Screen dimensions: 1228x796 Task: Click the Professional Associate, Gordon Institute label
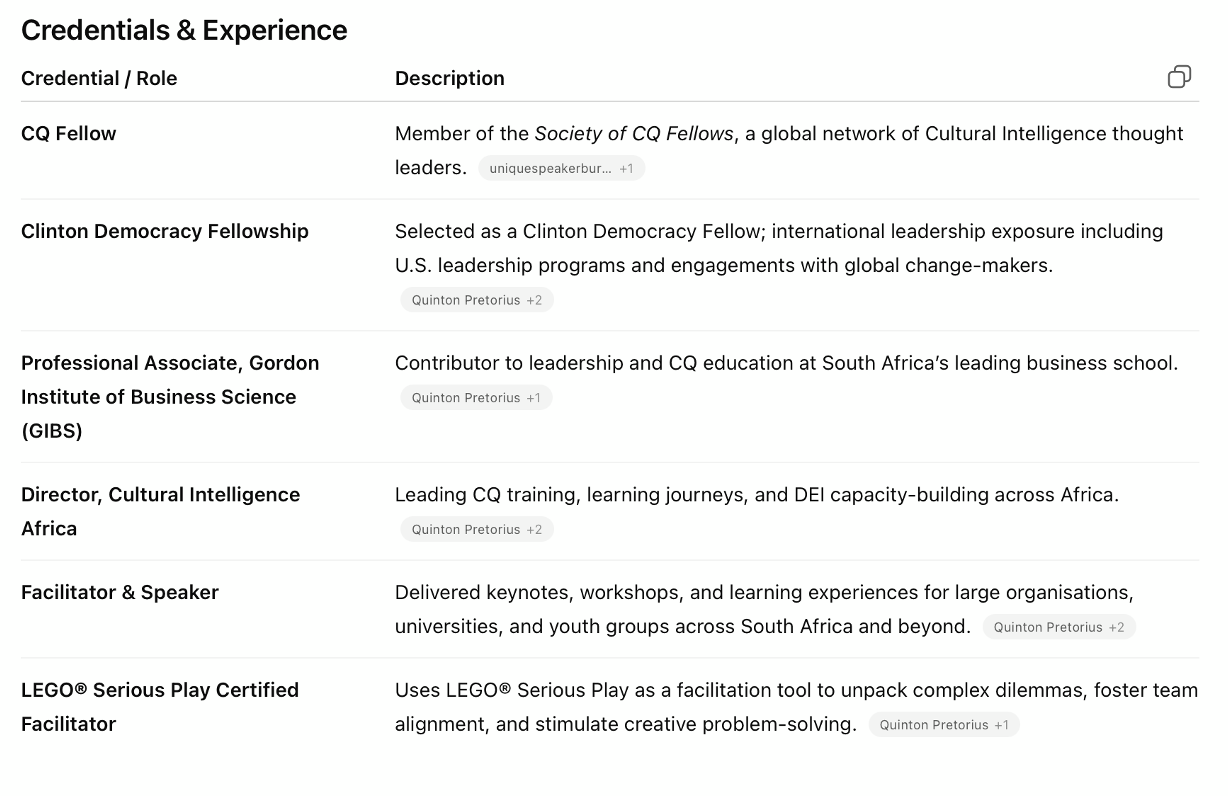pos(170,396)
